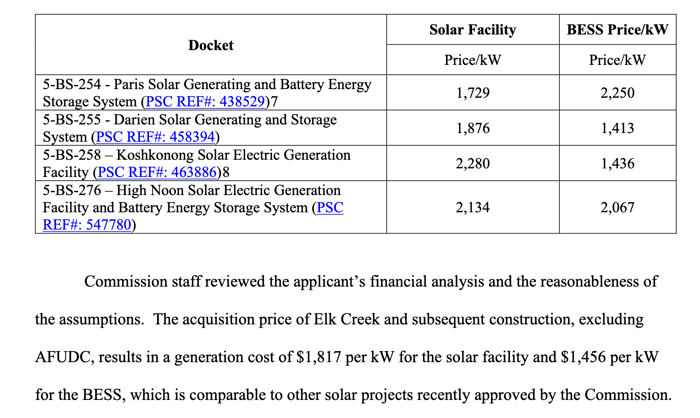700x418 pixels.
Task: Click the Koshkonong BESS value 1,436
Action: click(x=617, y=163)
